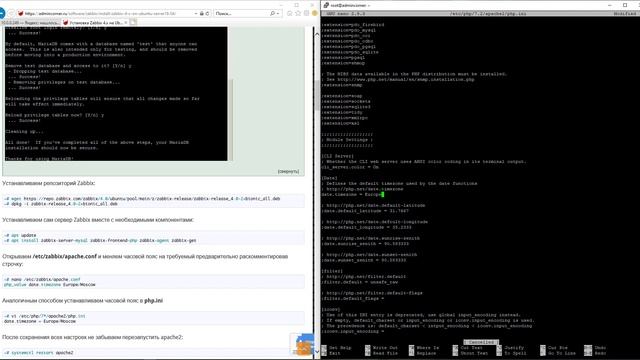640x360 pixels.
Task: Click the magnifier search icon in search box
Action: pos(272,13)
